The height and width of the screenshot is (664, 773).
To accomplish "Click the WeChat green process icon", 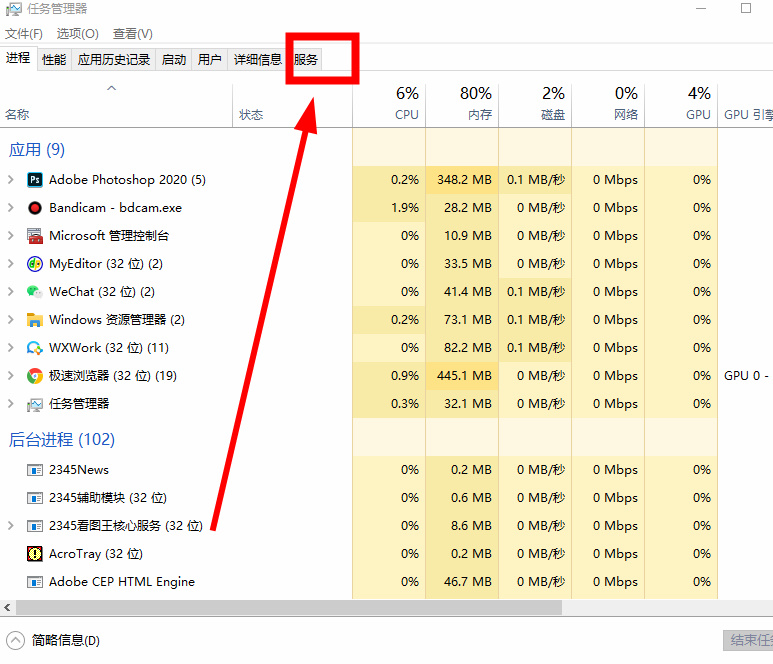I will (34, 292).
